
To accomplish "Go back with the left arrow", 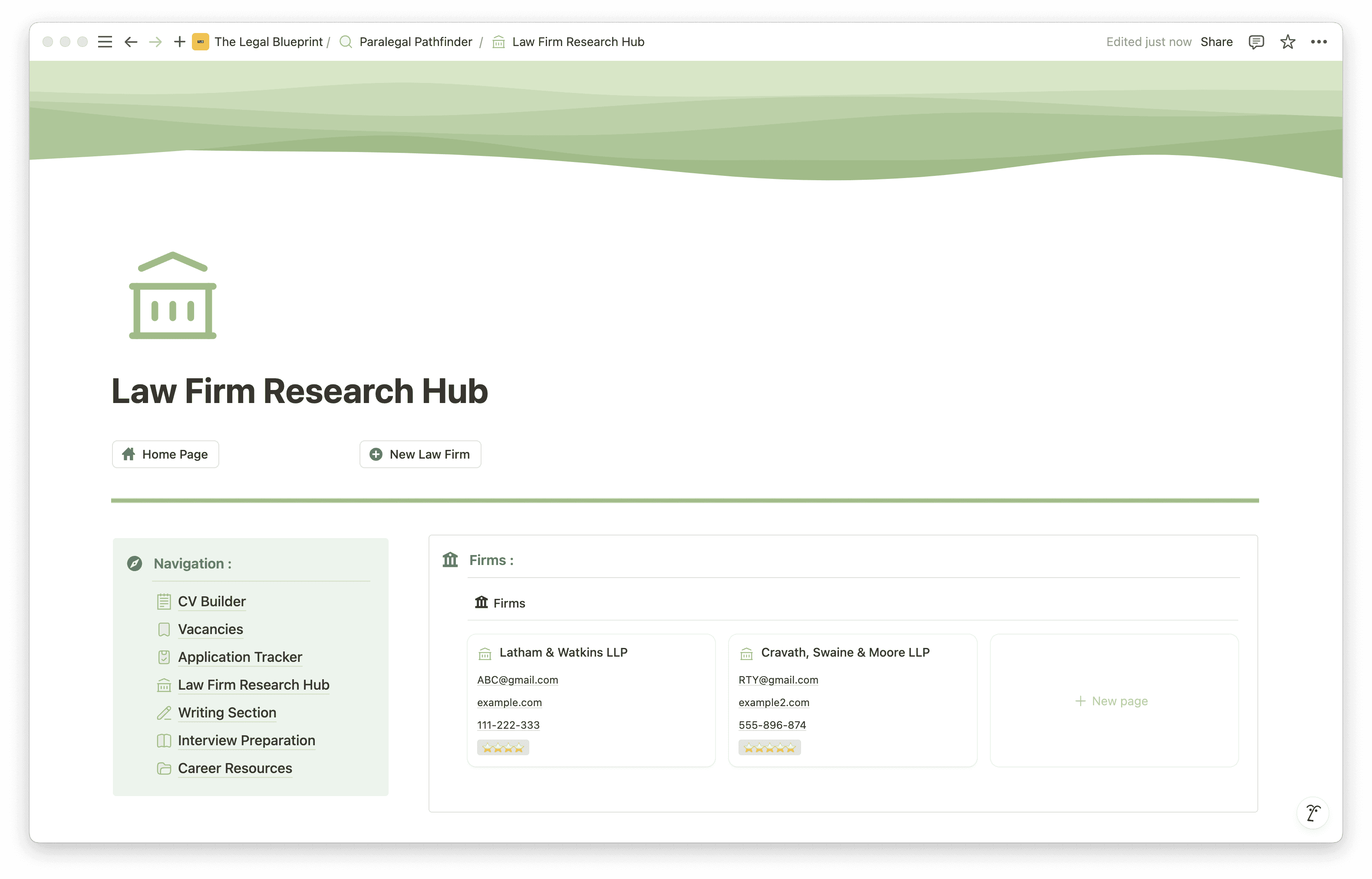I will click(x=131, y=42).
